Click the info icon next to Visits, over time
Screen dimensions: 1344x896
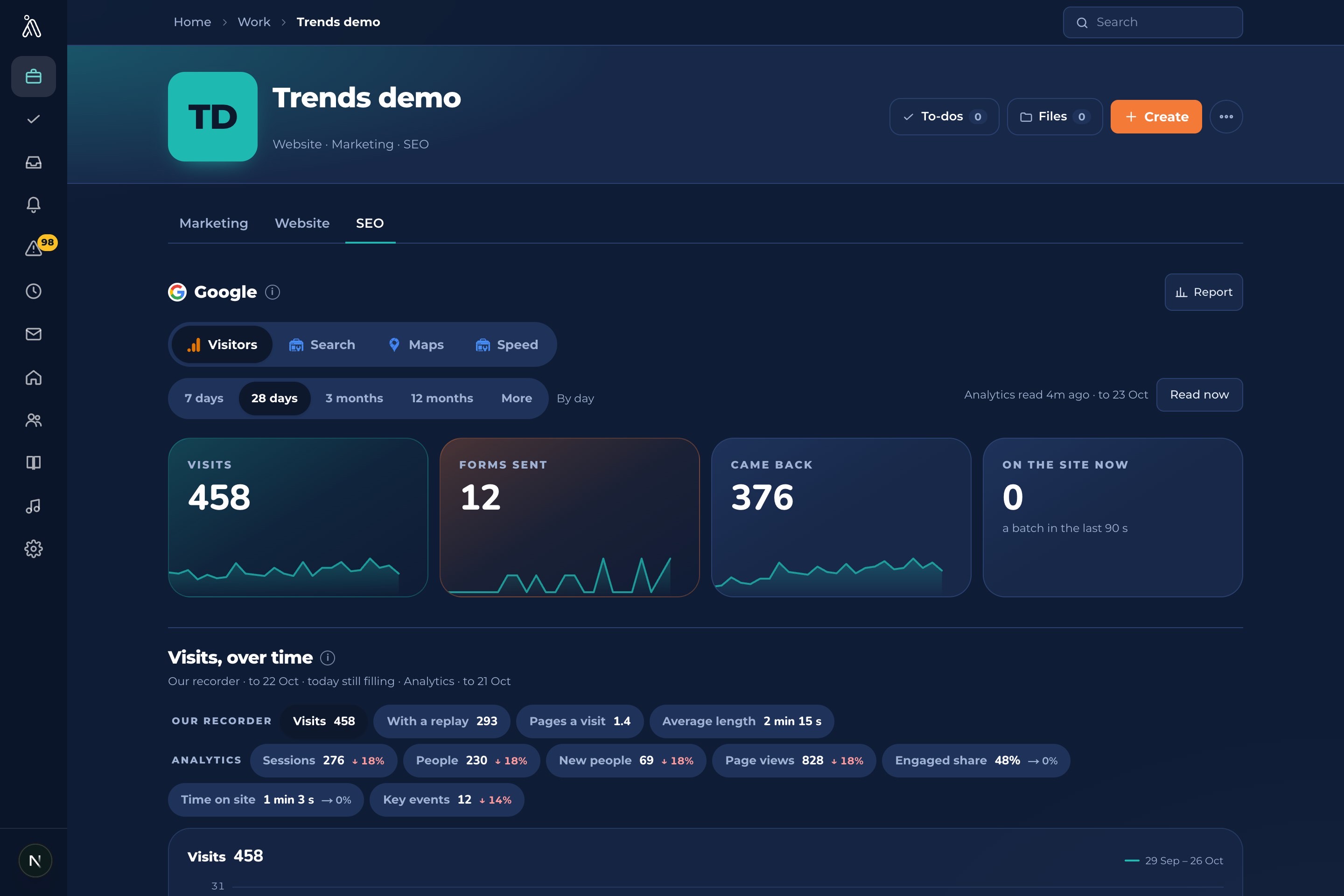tap(328, 658)
